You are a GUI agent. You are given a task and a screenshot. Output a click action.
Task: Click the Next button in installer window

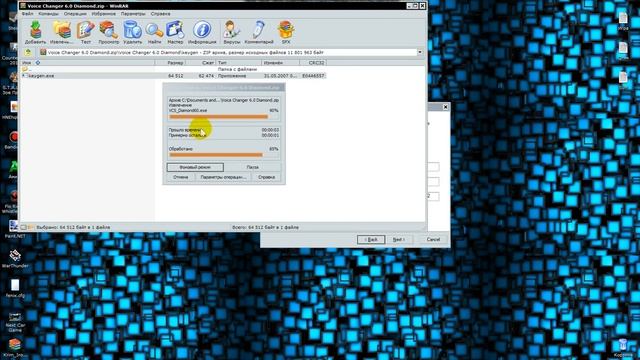[399, 240]
